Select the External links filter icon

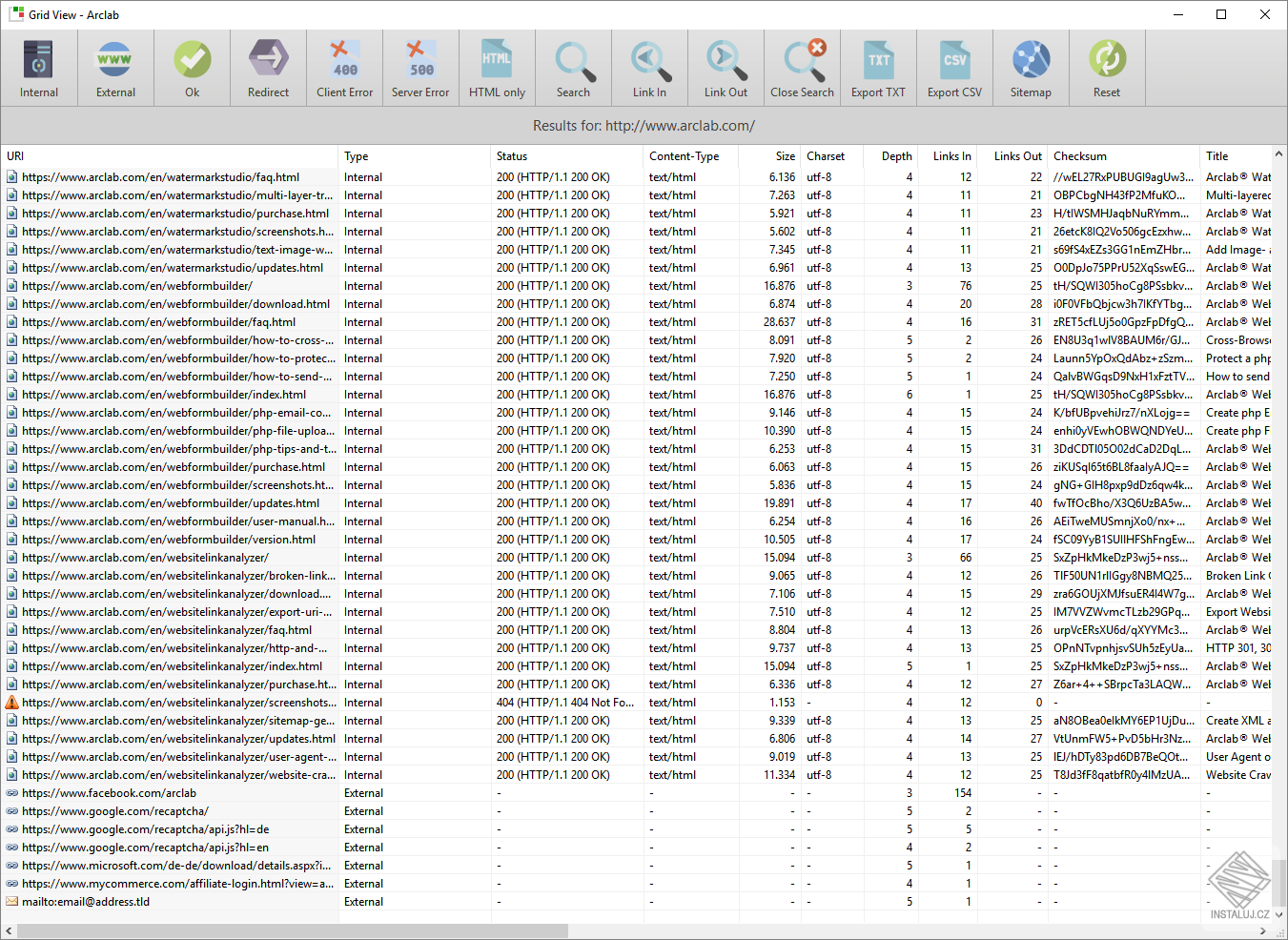coord(114,57)
